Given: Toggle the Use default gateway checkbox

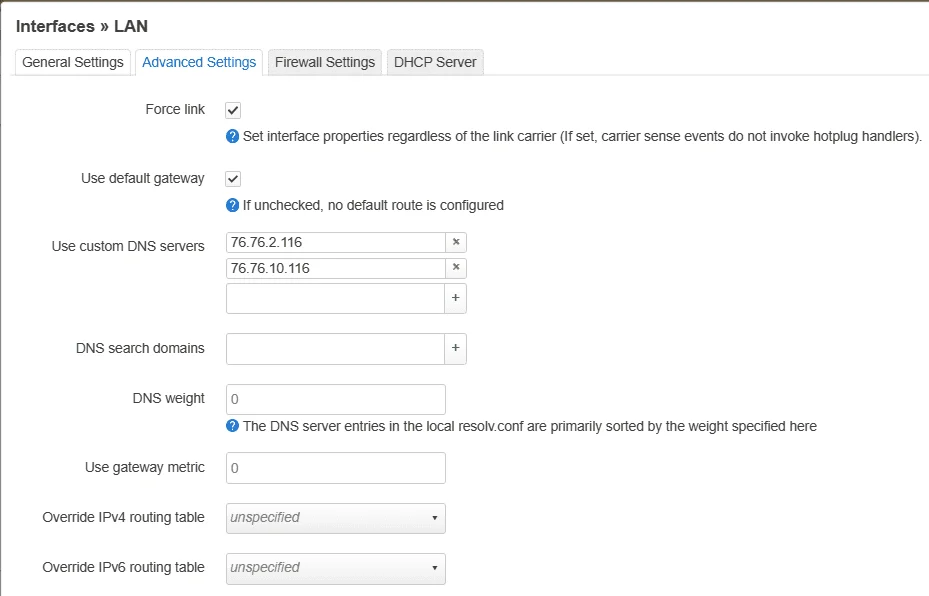Looking at the screenshot, I should click(x=233, y=179).
